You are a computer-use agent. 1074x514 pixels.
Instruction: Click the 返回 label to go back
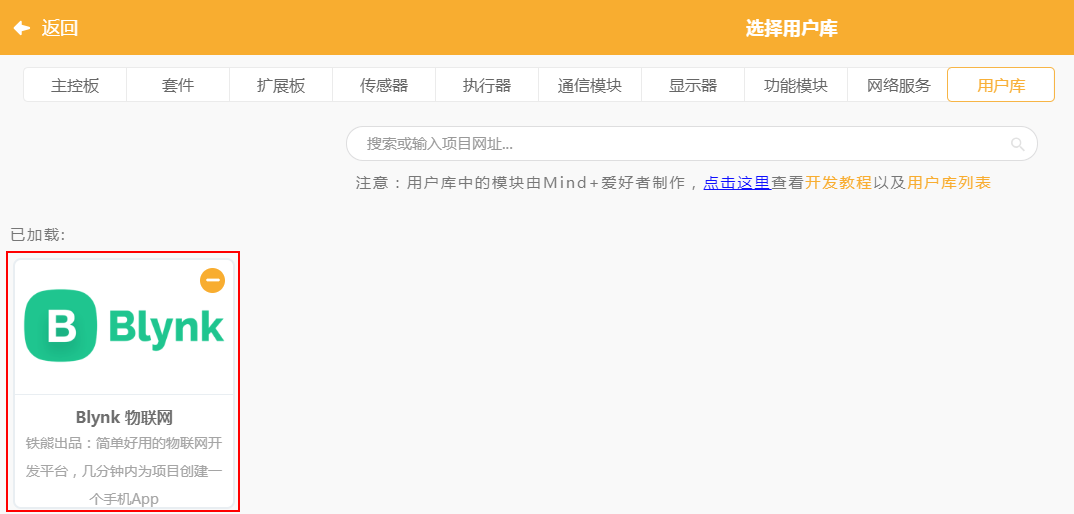point(60,28)
